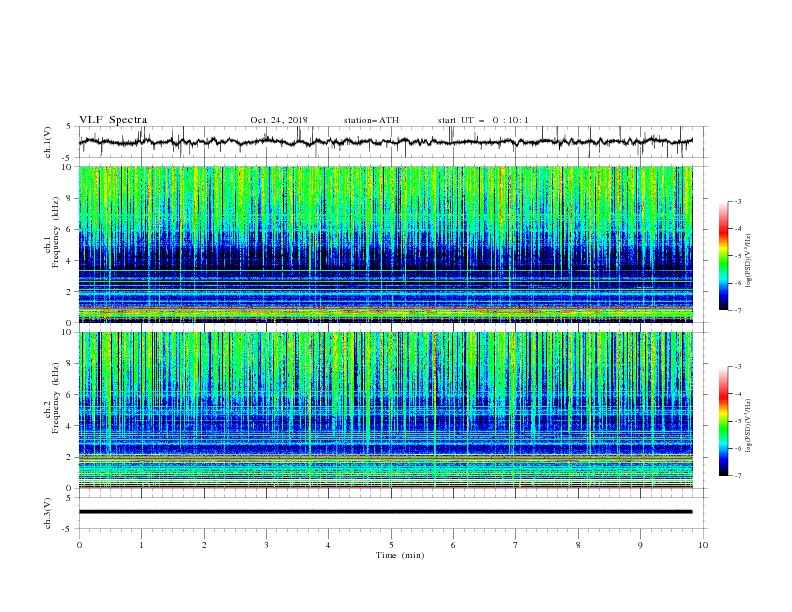Viewport: 792px width, 612px height.
Task: Click the ch.1 "Frequency (kHz)" axis label
Action: [x=56, y=233]
